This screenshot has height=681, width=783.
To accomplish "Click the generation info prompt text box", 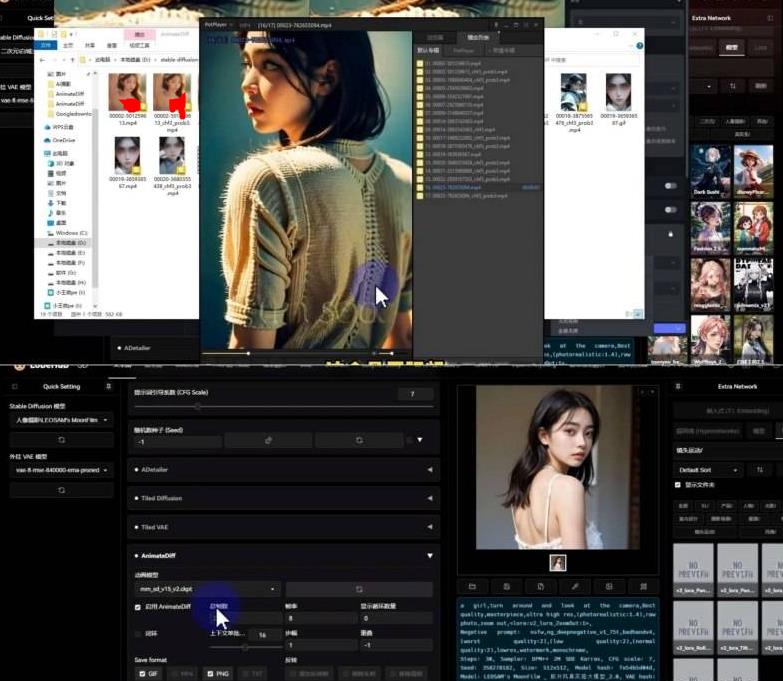I will pyautogui.click(x=558, y=639).
